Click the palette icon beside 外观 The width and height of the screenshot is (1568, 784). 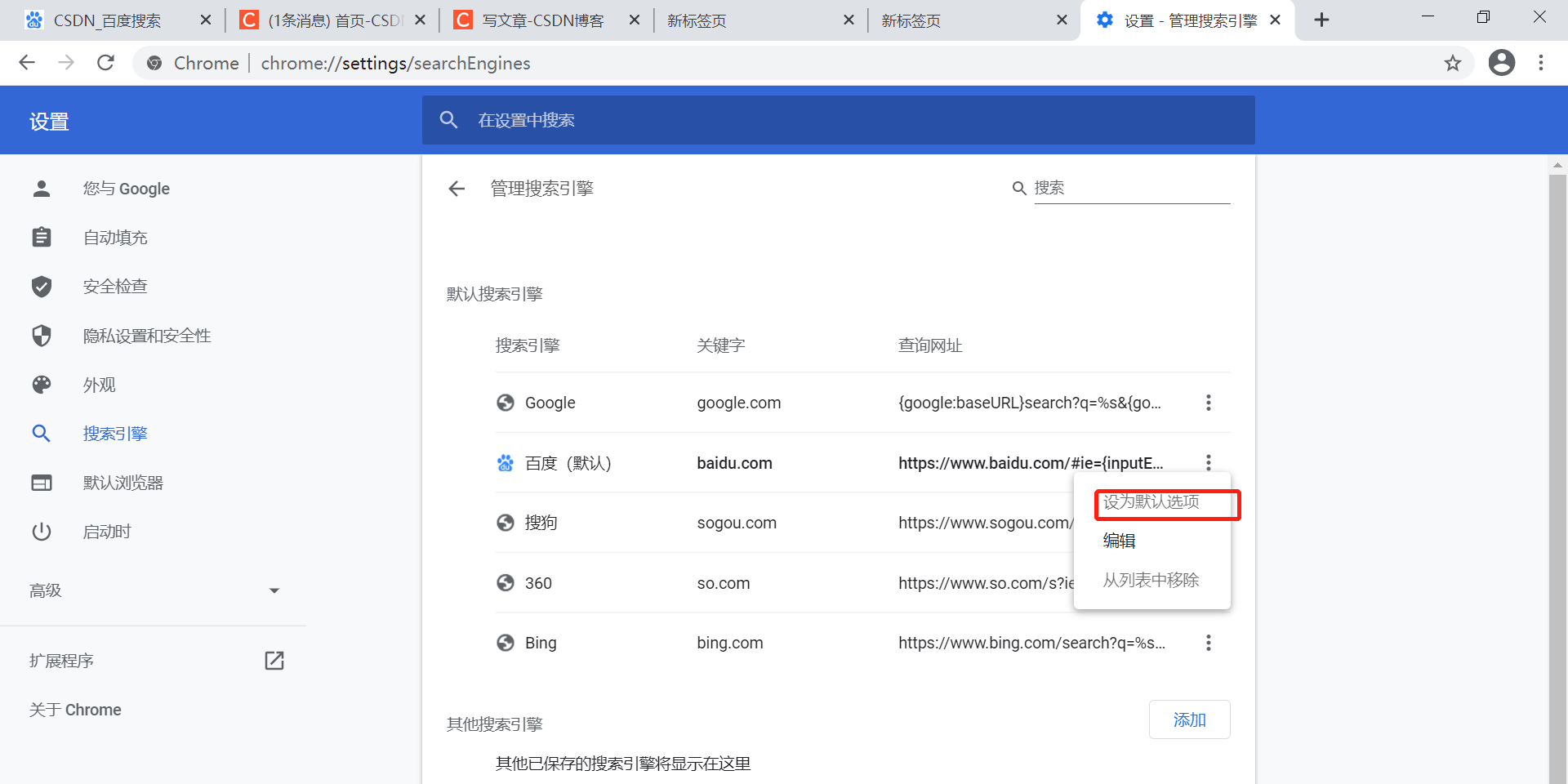pyautogui.click(x=42, y=385)
